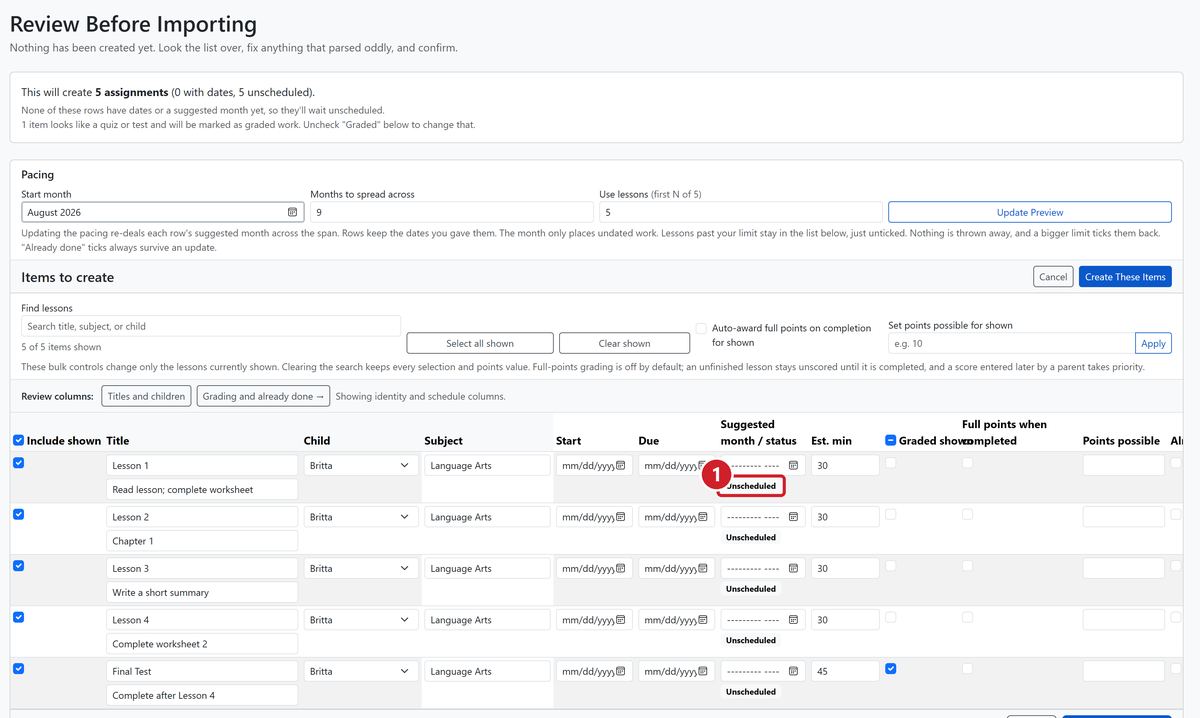Image resolution: width=1200 pixels, height=718 pixels.
Task: Open Start date calendar icon for Lesson 2
Action: coord(621,517)
